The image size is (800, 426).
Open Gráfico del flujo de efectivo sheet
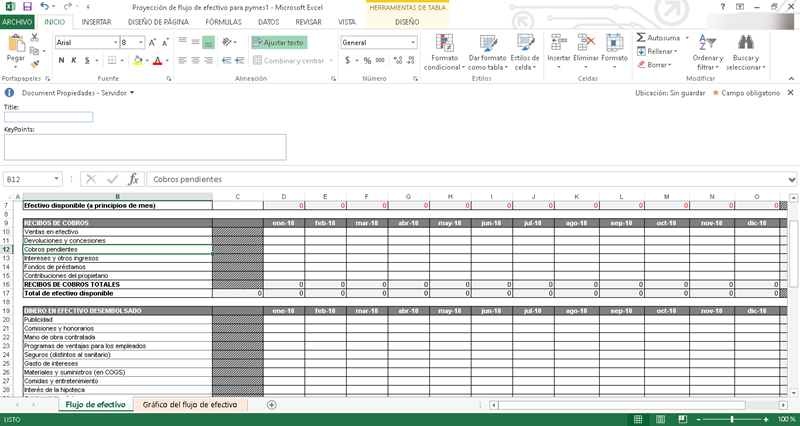(x=190, y=405)
